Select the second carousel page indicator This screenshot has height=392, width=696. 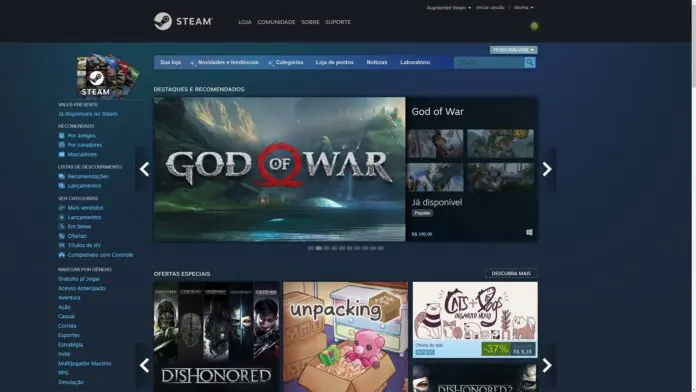click(x=319, y=248)
